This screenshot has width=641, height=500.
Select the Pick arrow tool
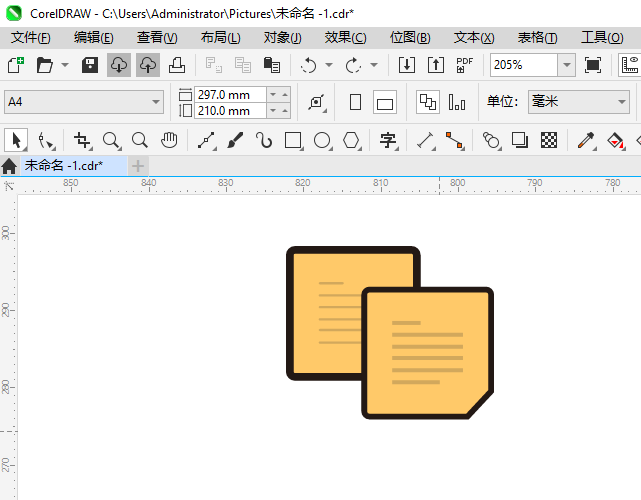16,141
